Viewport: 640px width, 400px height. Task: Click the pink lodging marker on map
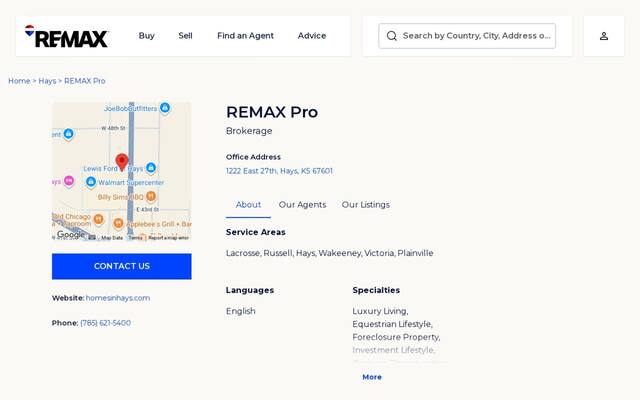(x=69, y=181)
